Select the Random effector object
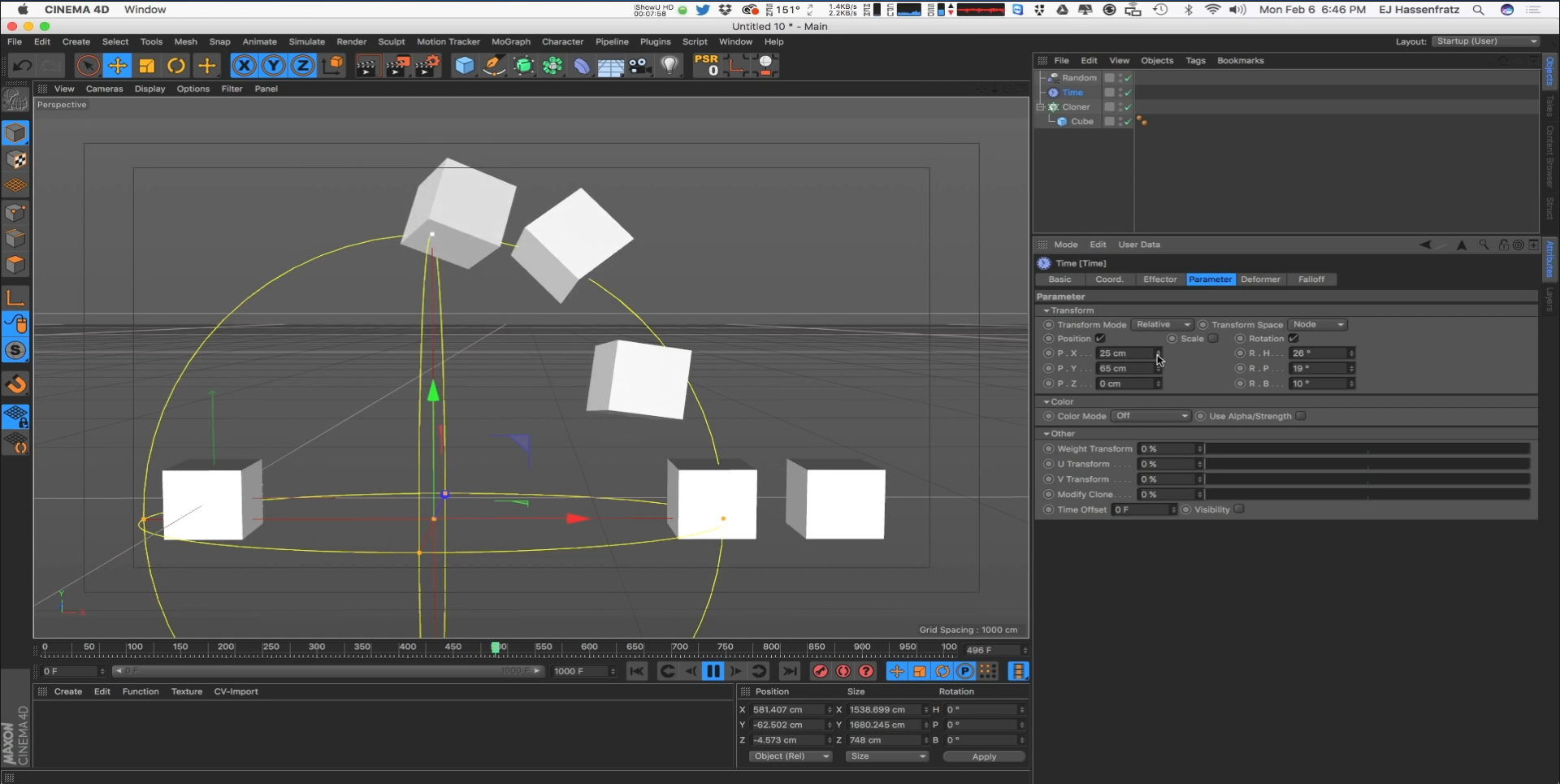 pyautogui.click(x=1079, y=78)
